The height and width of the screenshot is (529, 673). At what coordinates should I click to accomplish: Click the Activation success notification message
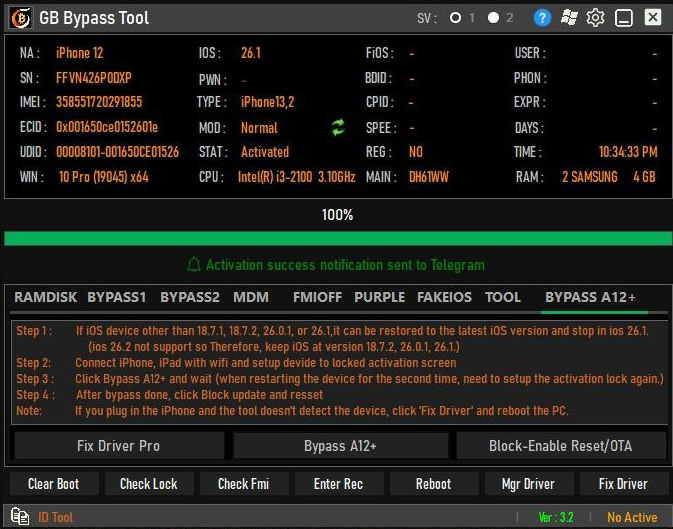(x=345, y=264)
